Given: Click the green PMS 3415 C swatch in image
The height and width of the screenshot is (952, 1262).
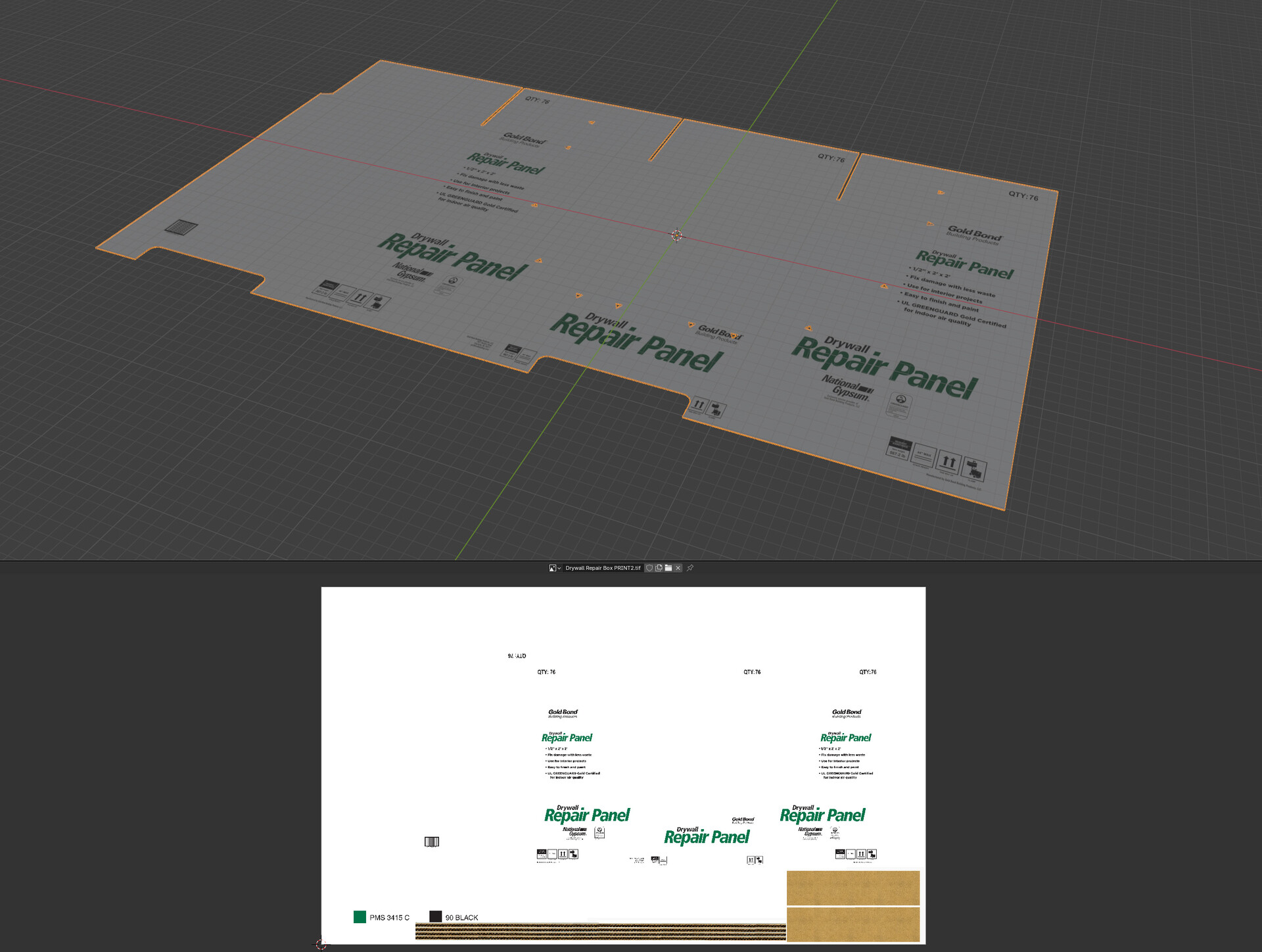Looking at the screenshot, I should point(360,917).
